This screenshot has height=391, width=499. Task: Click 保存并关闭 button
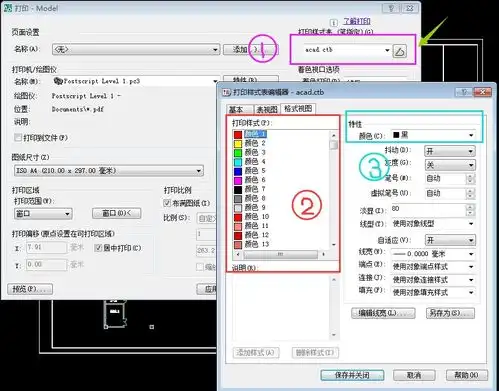[x=352, y=375]
